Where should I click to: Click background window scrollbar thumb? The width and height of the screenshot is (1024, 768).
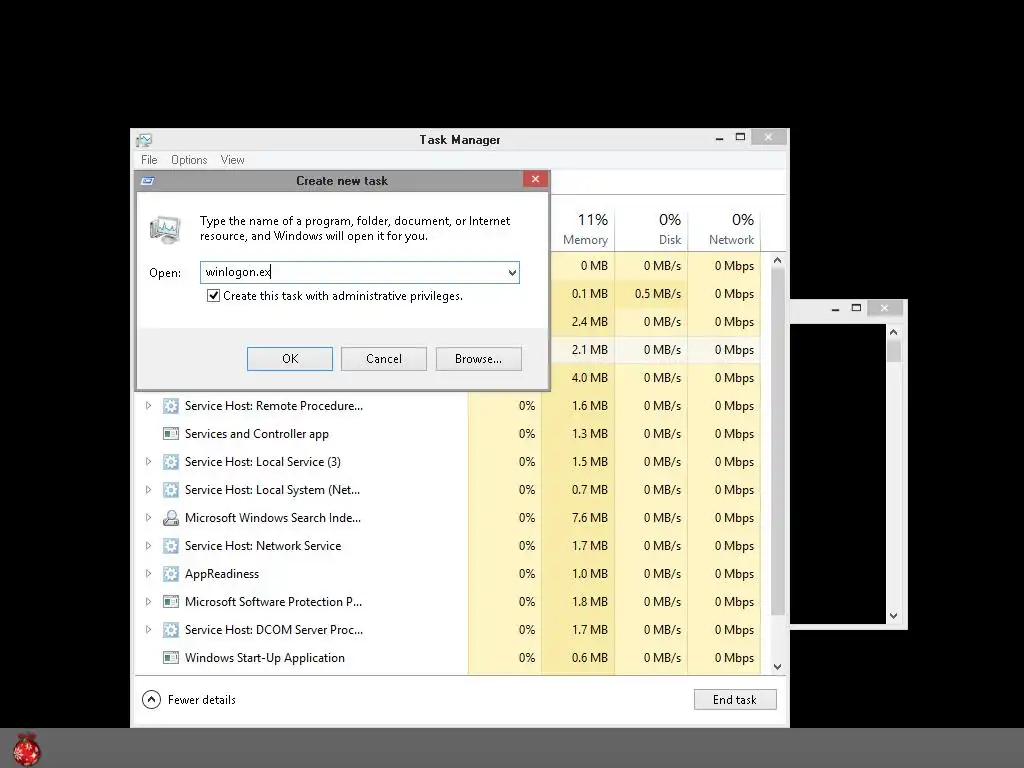click(893, 351)
